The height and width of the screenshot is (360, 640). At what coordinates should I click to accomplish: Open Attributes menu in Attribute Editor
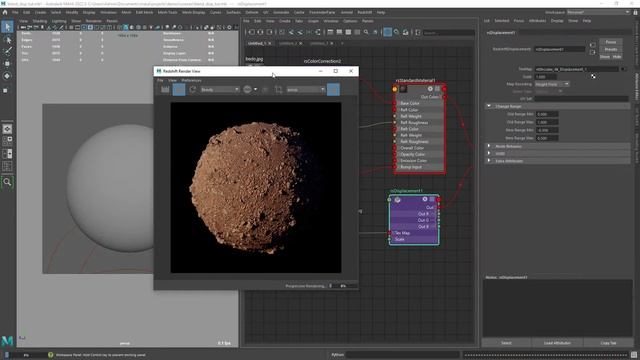(537, 21)
